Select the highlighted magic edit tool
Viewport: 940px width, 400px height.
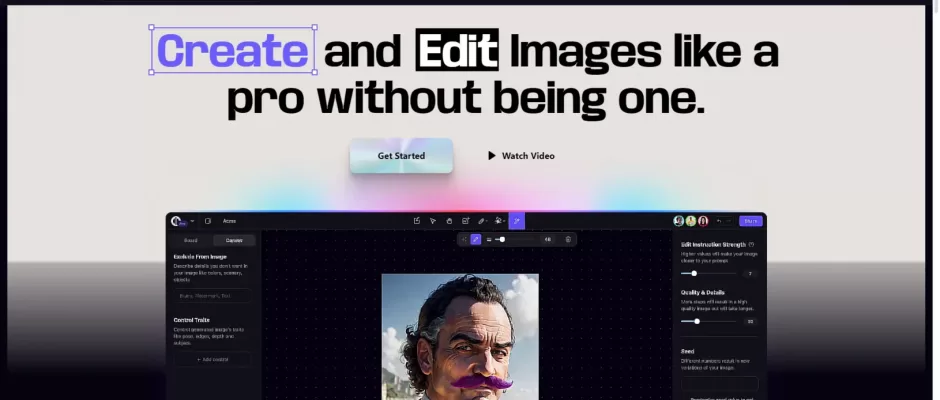[x=517, y=221]
